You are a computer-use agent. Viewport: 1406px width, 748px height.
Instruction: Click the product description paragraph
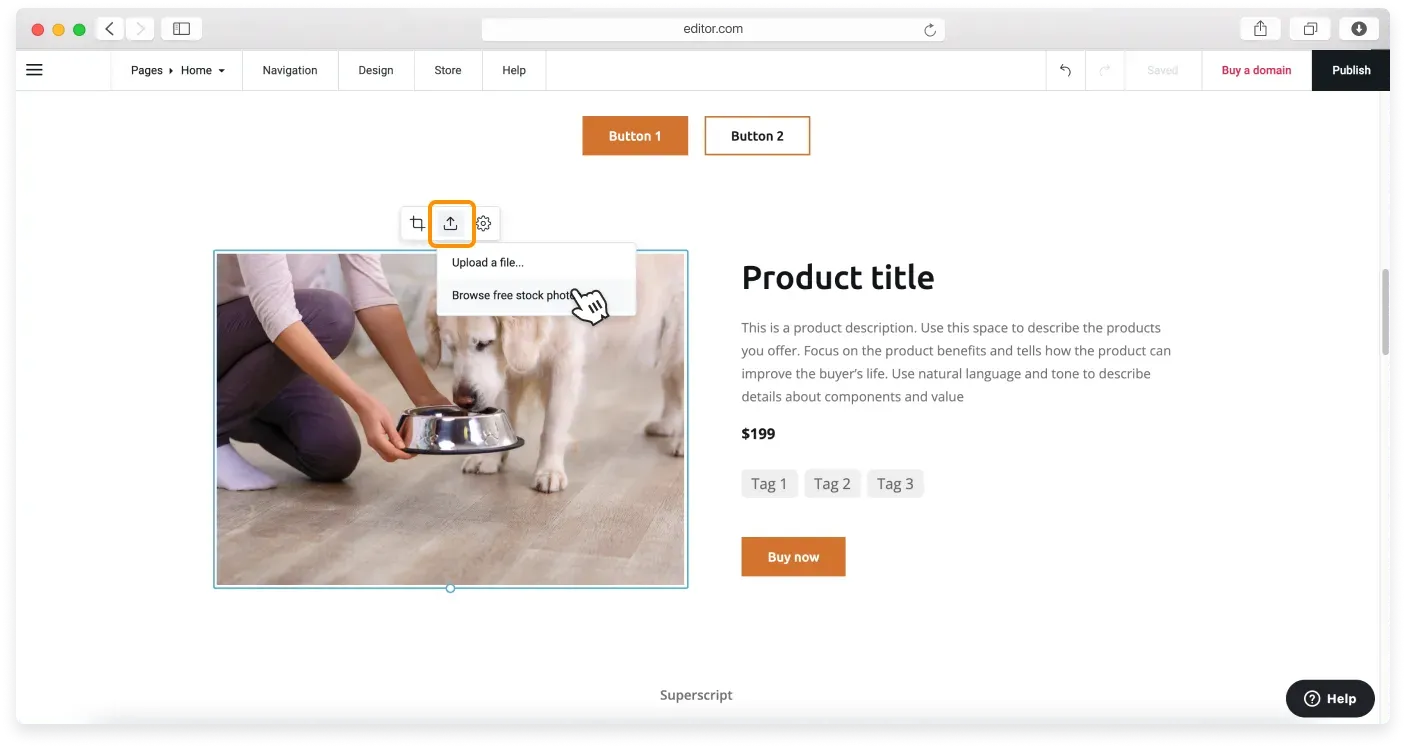pyautogui.click(x=956, y=362)
